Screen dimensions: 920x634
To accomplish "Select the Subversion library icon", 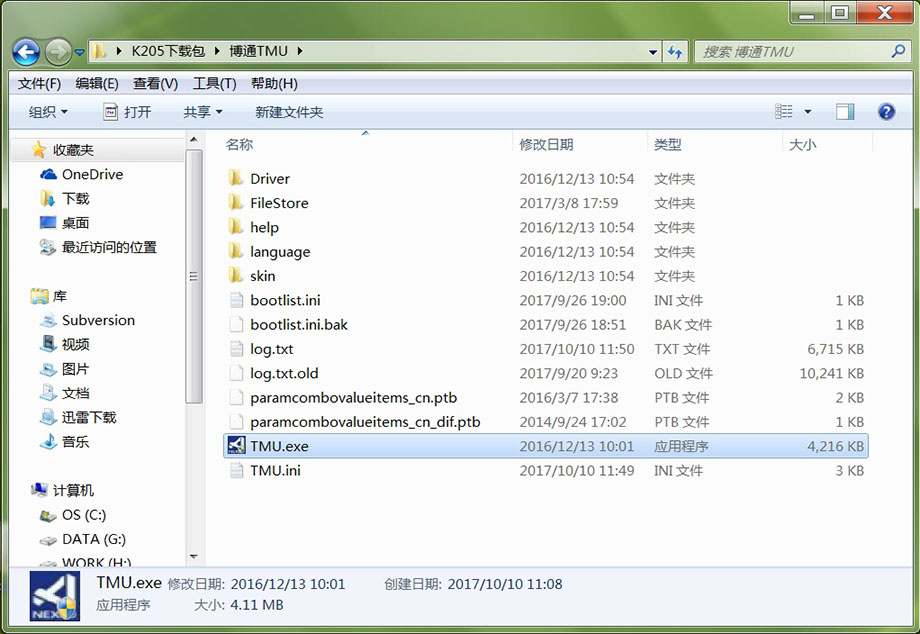I will [x=48, y=320].
